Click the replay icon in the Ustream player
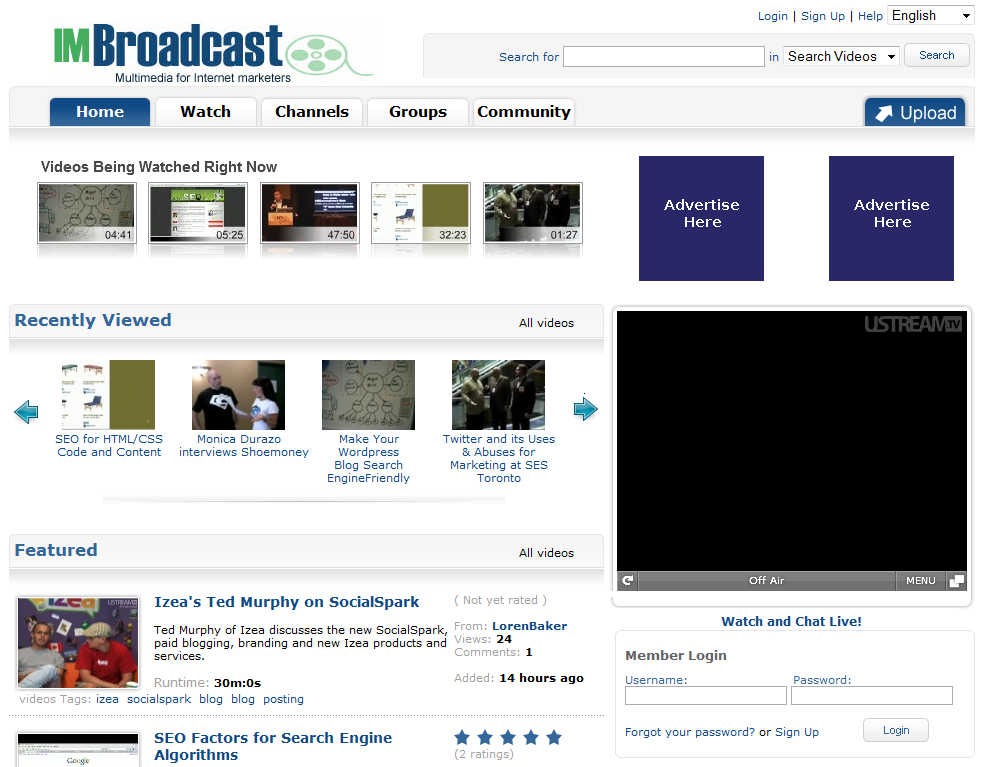The image size is (985, 767). click(627, 580)
